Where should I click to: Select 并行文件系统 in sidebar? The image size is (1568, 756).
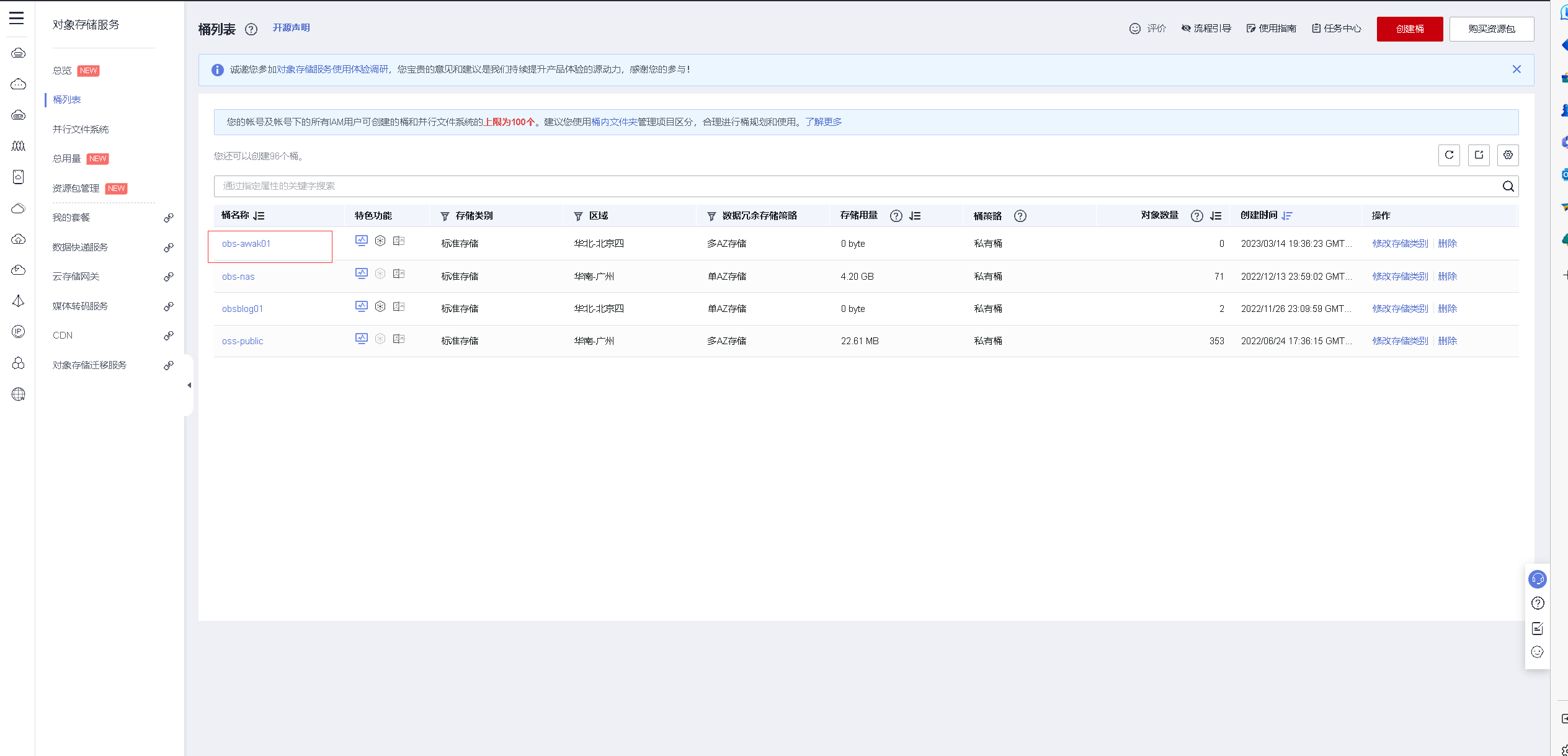pyautogui.click(x=81, y=129)
